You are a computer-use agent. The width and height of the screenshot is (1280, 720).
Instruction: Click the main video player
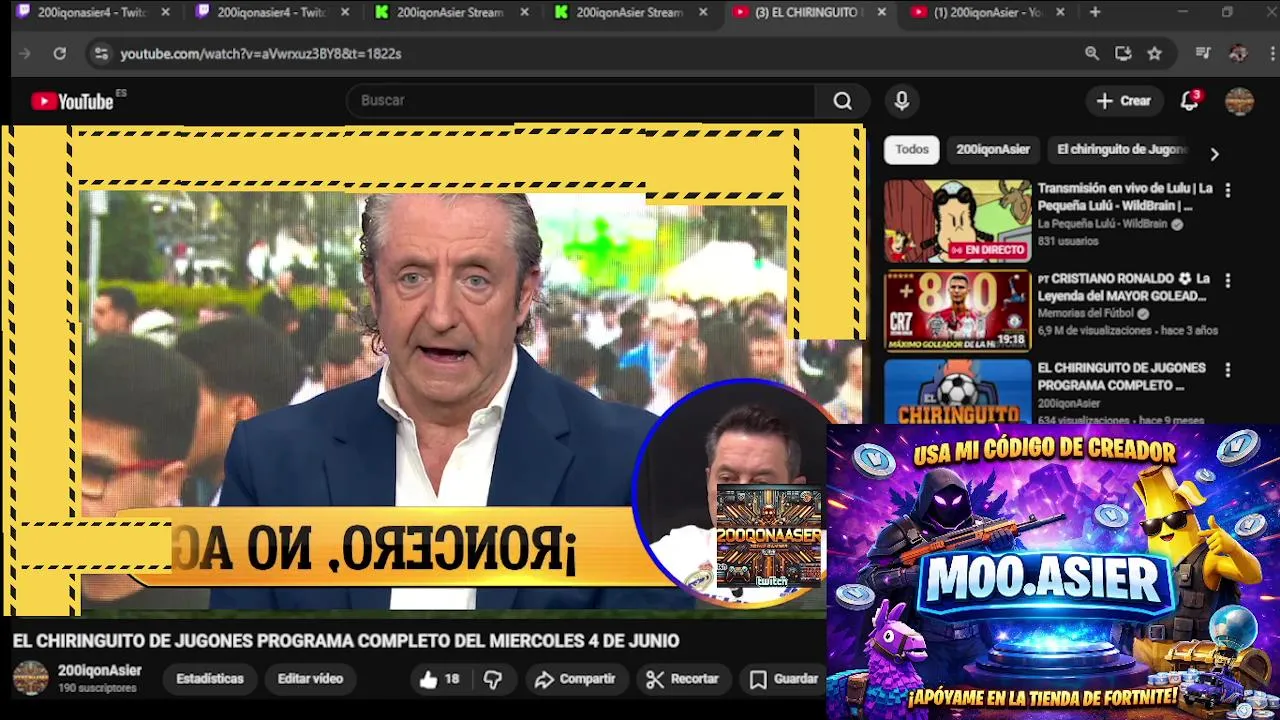(x=432, y=370)
